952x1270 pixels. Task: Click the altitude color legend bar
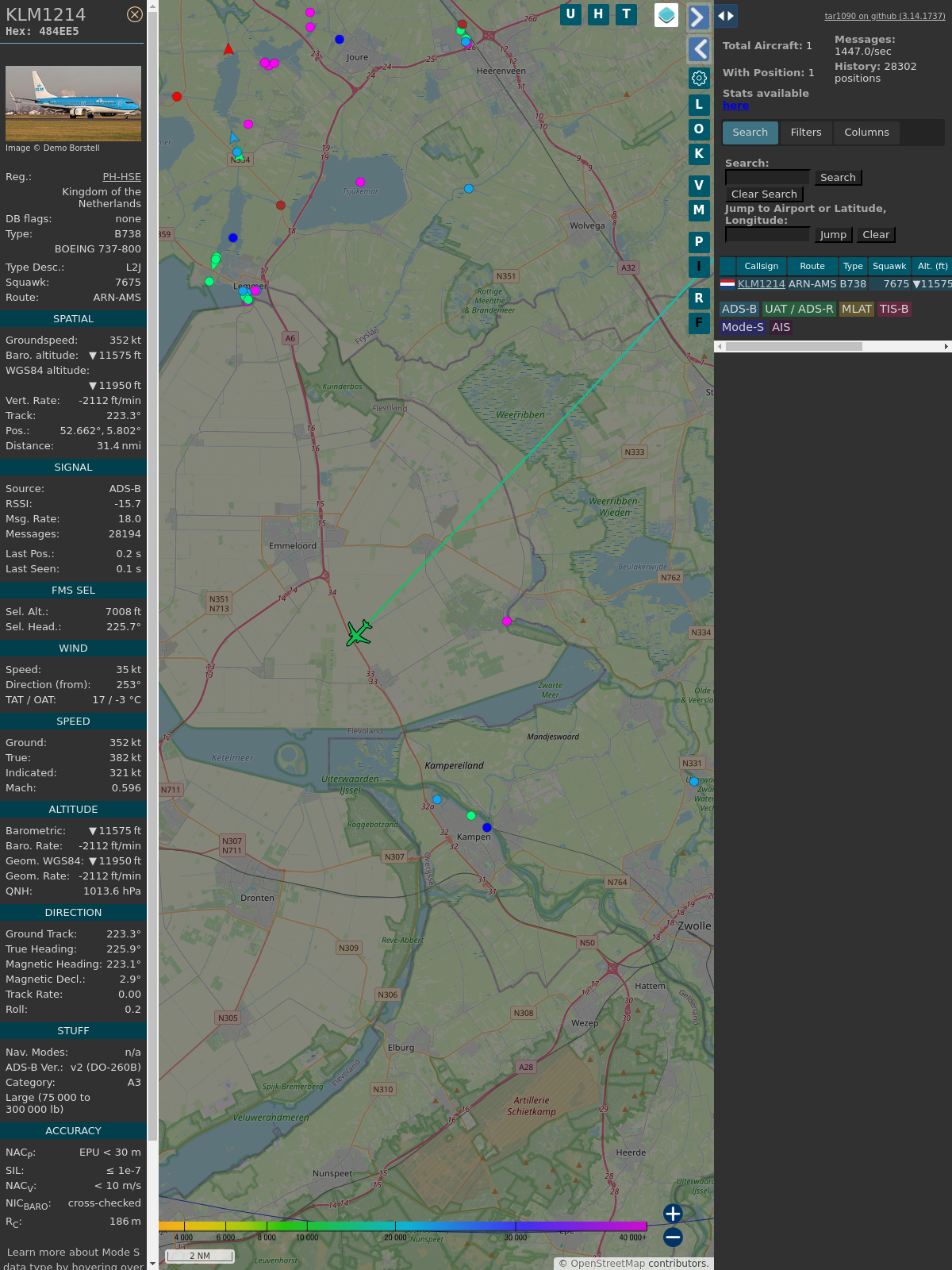click(x=403, y=1226)
